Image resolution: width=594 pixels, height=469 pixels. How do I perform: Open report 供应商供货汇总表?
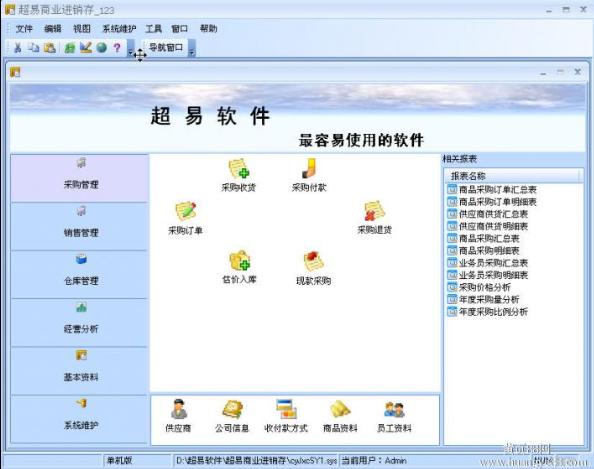pos(488,214)
